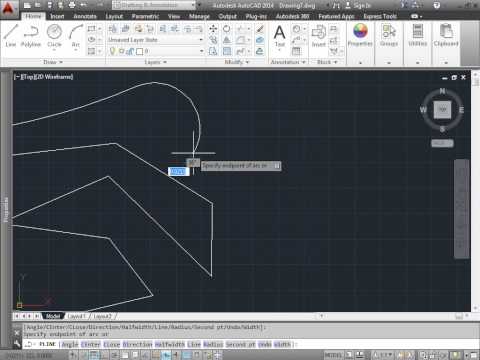Viewport: 480px width, 360px height.
Task: Click the Undo option in command line
Action: pyautogui.click(x=265, y=344)
